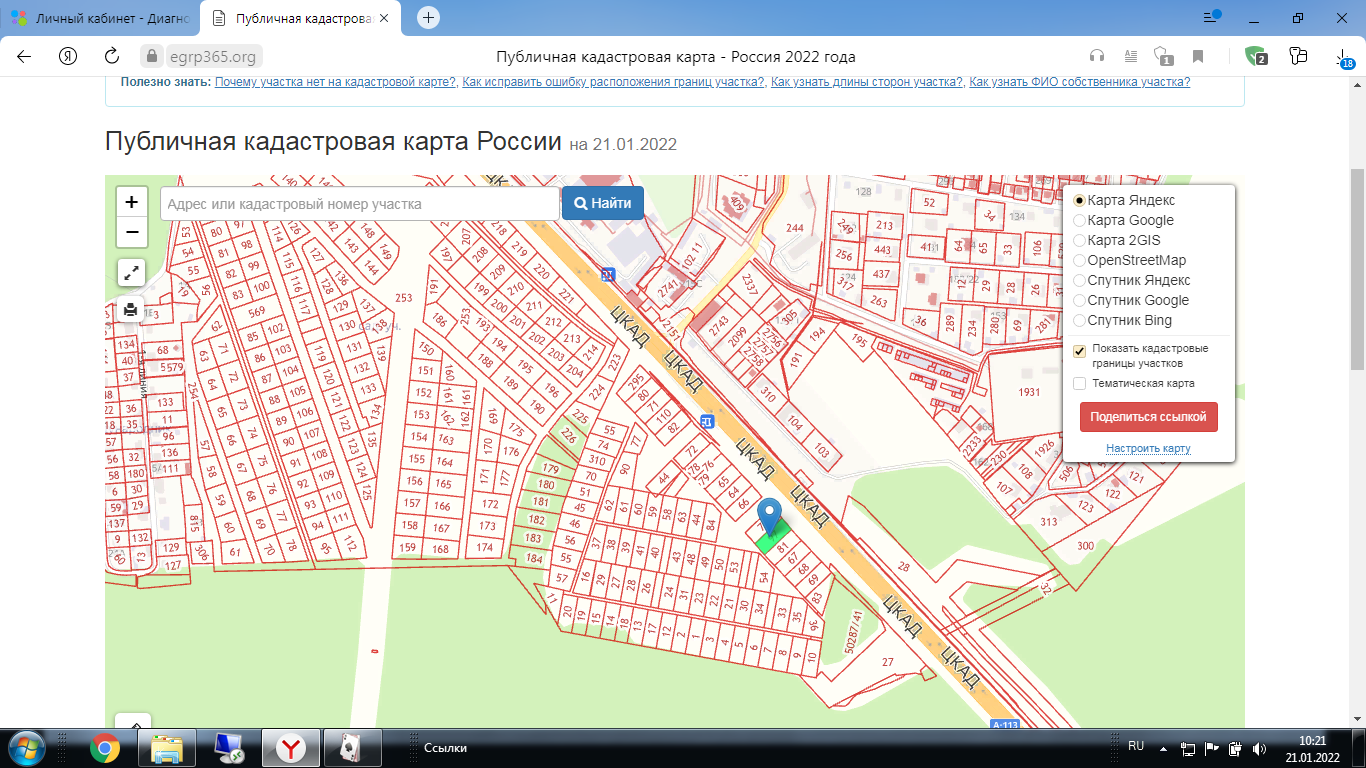Viewport: 1366px width, 768px height.
Task: Open a new browser tab
Action: point(428,17)
